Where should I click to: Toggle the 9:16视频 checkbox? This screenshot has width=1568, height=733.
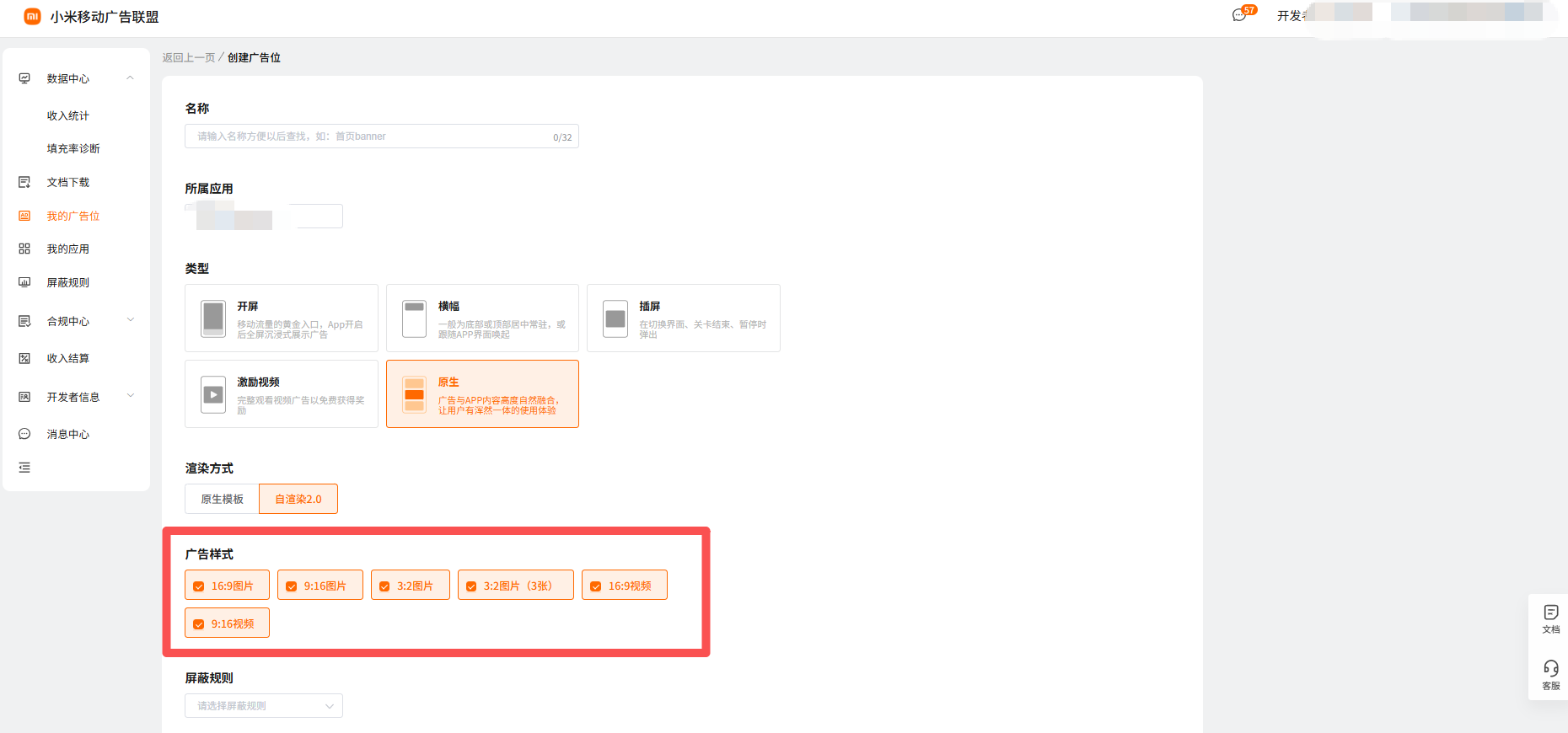click(x=199, y=624)
